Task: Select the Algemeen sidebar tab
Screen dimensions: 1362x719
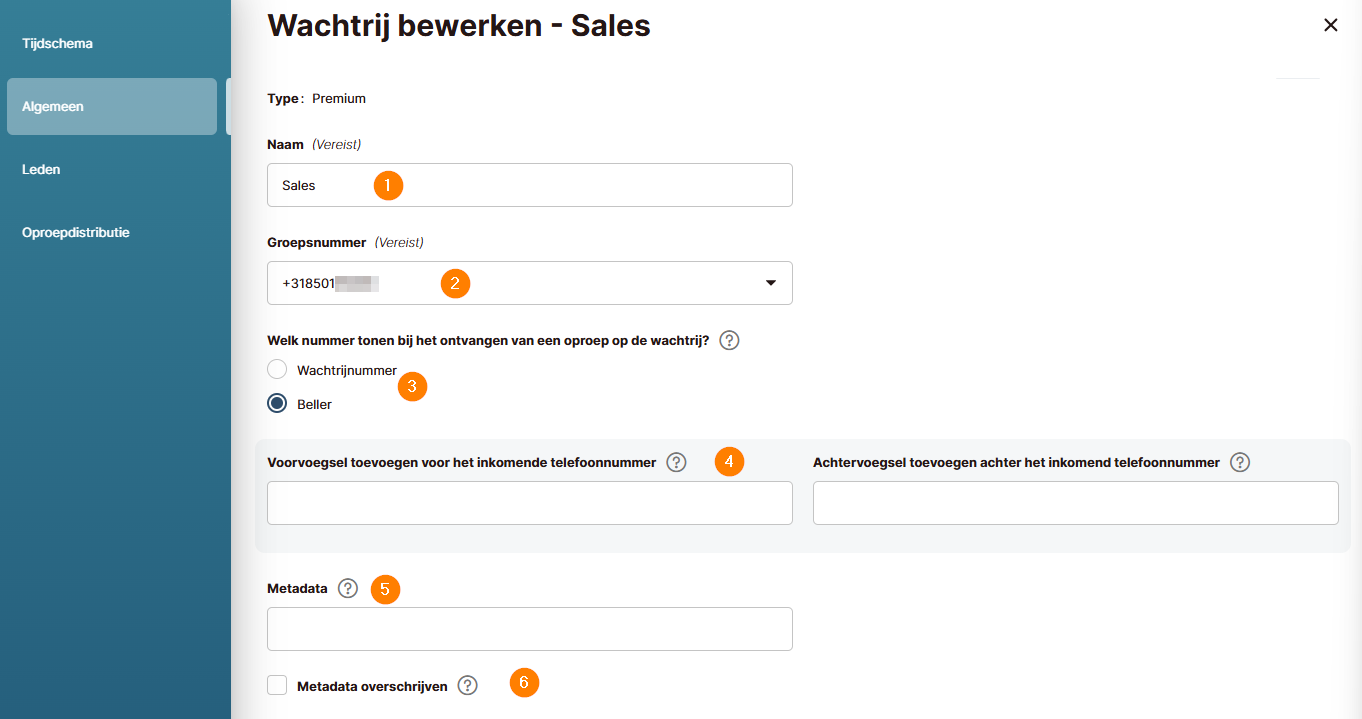Action: (111, 107)
